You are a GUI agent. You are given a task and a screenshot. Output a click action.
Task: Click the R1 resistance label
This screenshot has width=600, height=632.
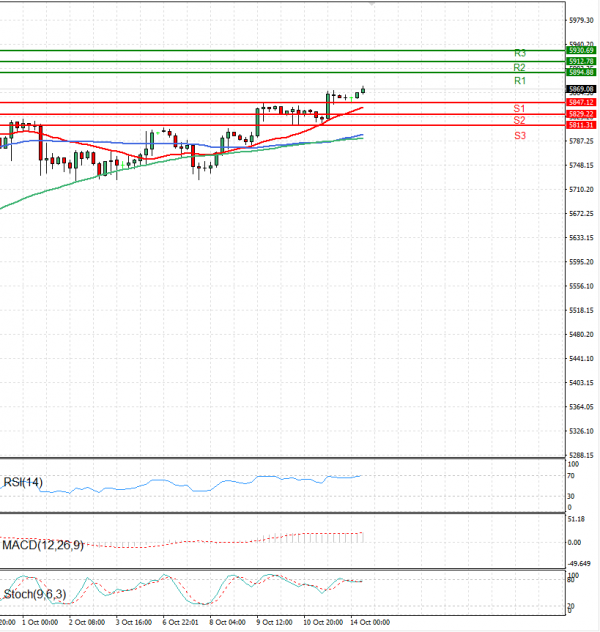520,81
